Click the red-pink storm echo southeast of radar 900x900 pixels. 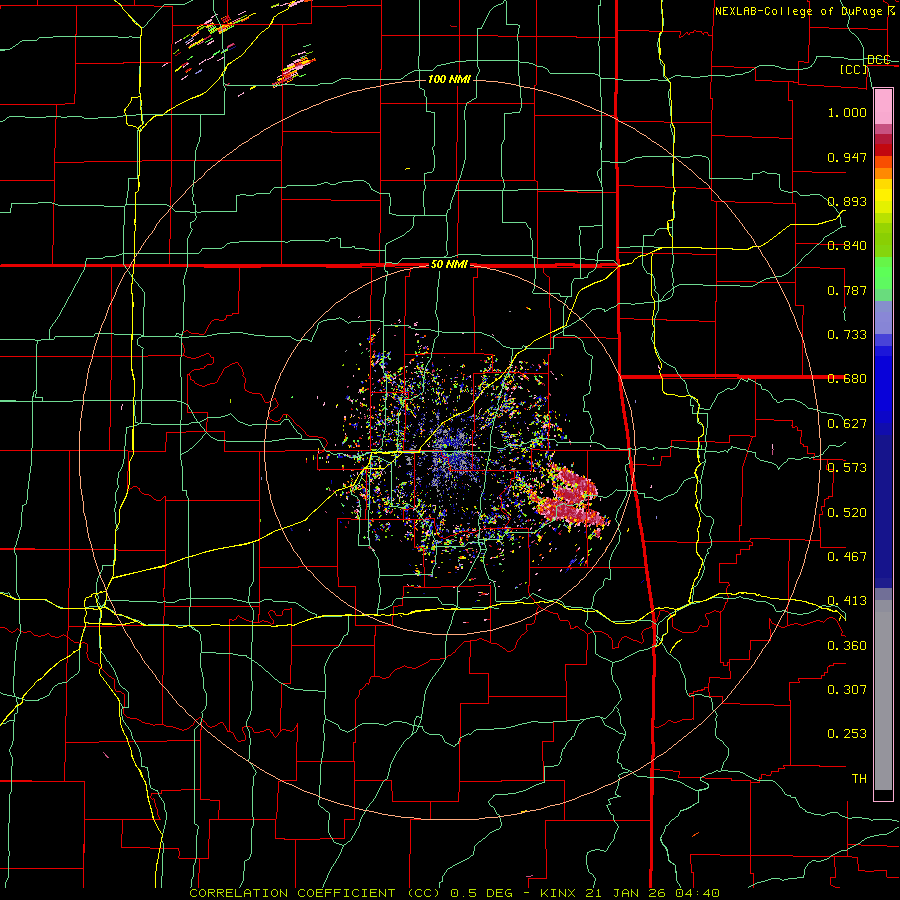[x=571, y=498]
